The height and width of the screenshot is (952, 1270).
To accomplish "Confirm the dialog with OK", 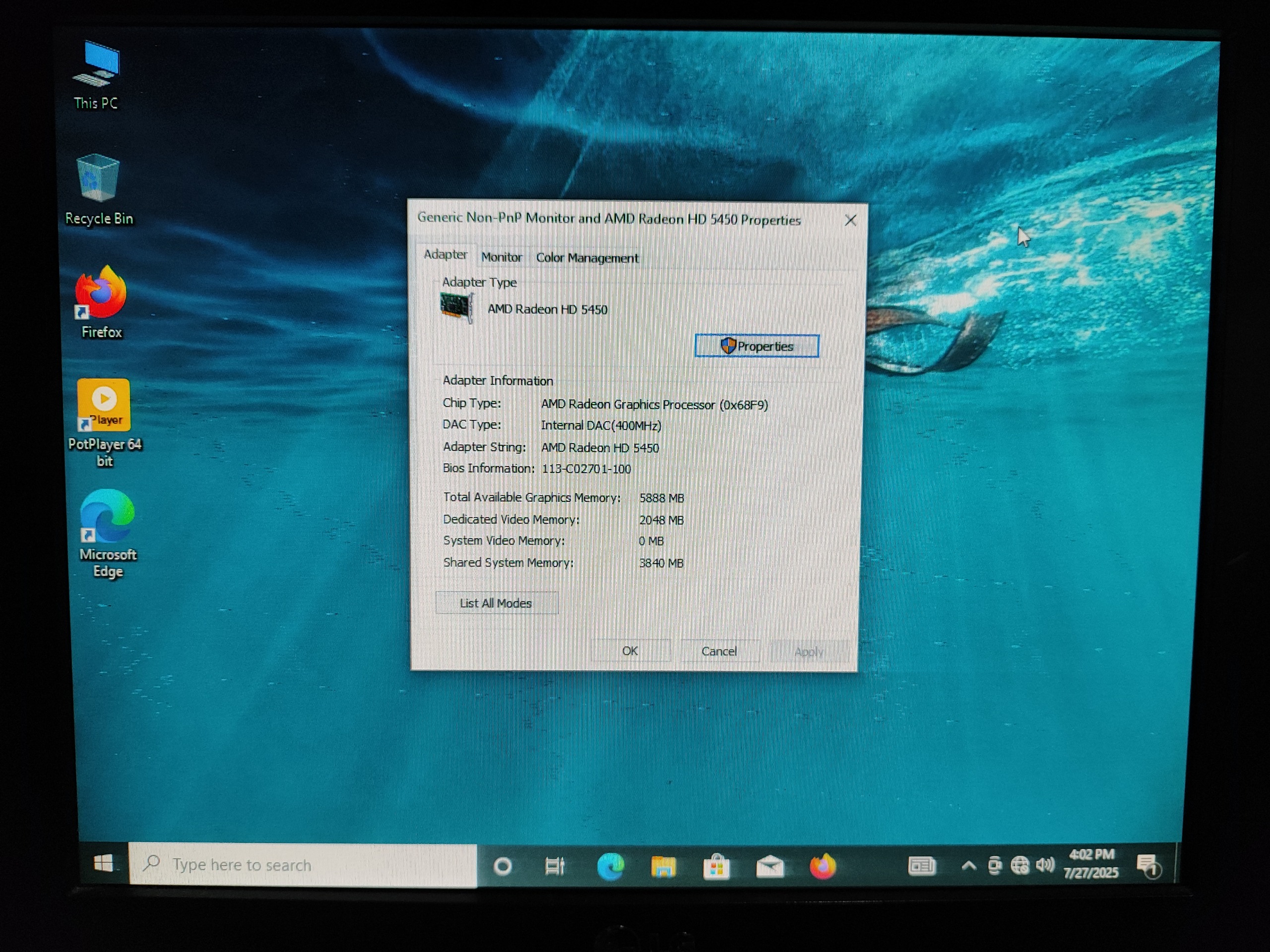I will [x=630, y=651].
